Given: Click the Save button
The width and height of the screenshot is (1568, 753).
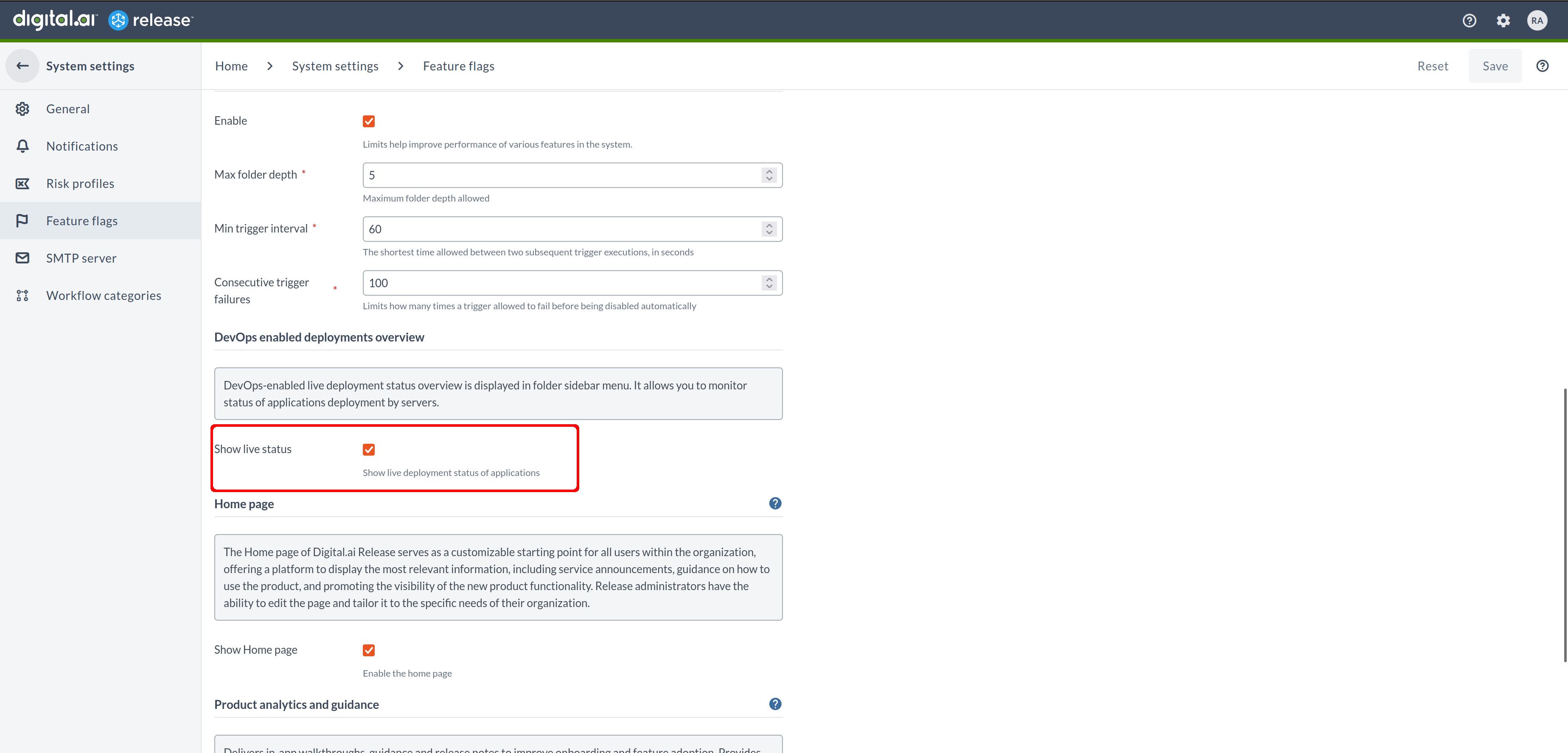Looking at the screenshot, I should (1495, 66).
